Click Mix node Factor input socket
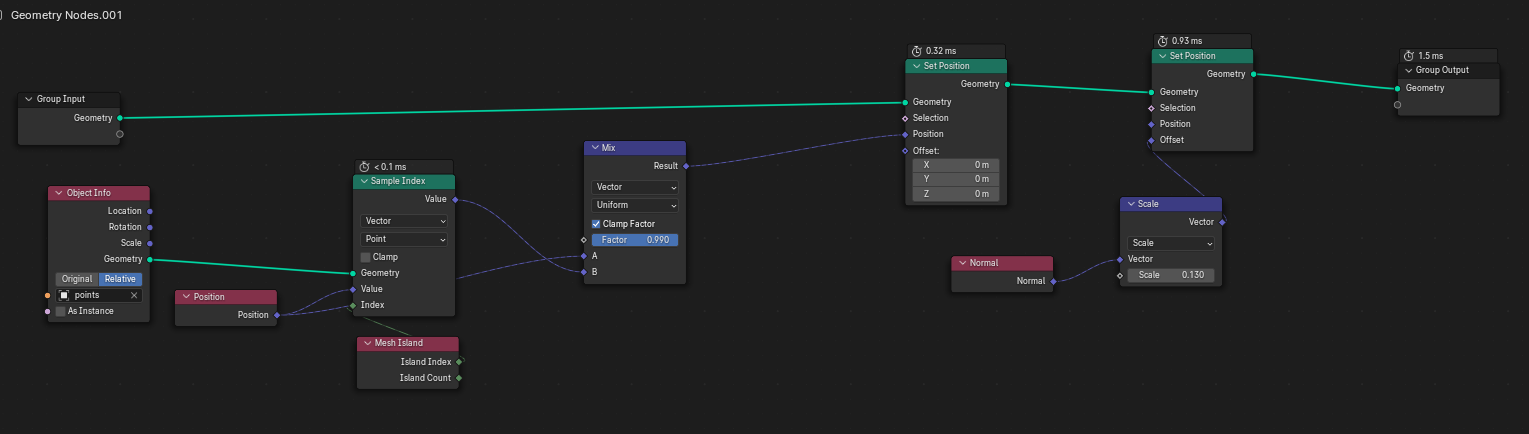The image size is (1529, 434). [584, 240]
